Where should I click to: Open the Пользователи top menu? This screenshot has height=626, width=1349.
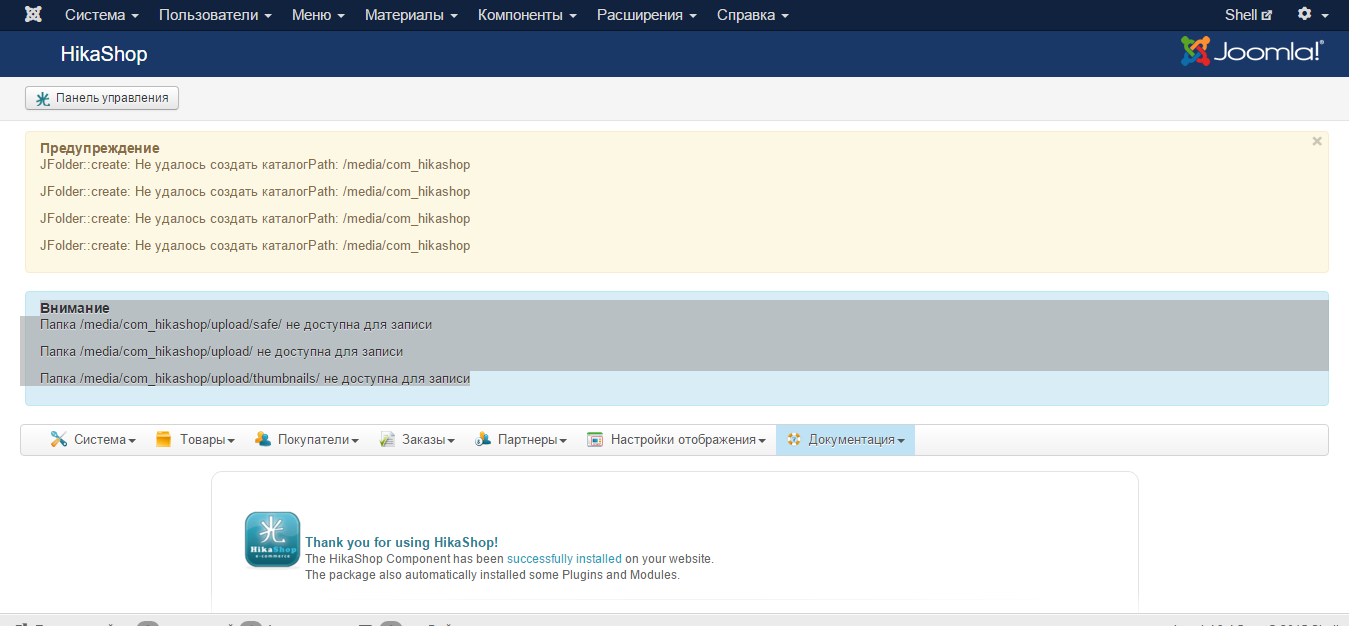click(x=215, y=15)
